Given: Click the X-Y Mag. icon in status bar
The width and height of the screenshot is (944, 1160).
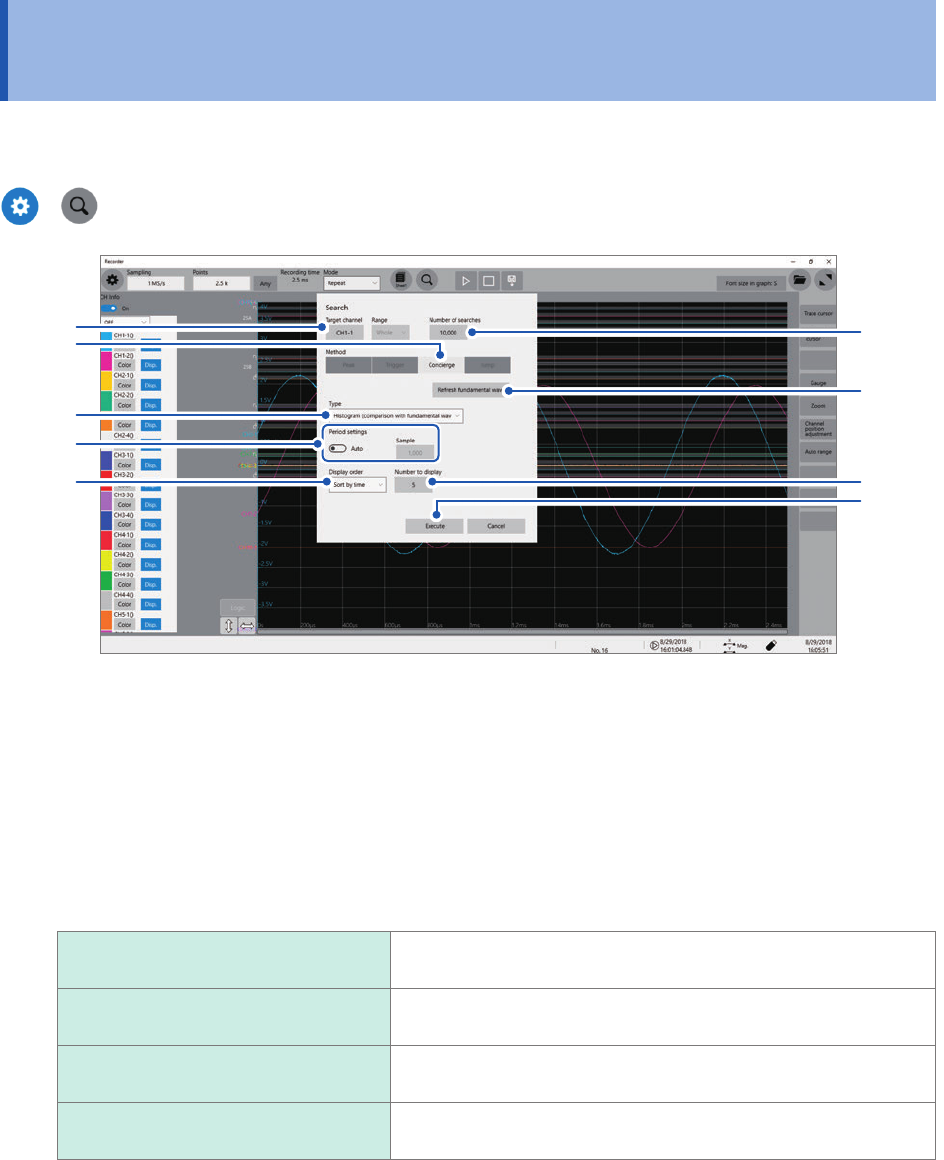Looking at the screenshot, I should 735,645.
